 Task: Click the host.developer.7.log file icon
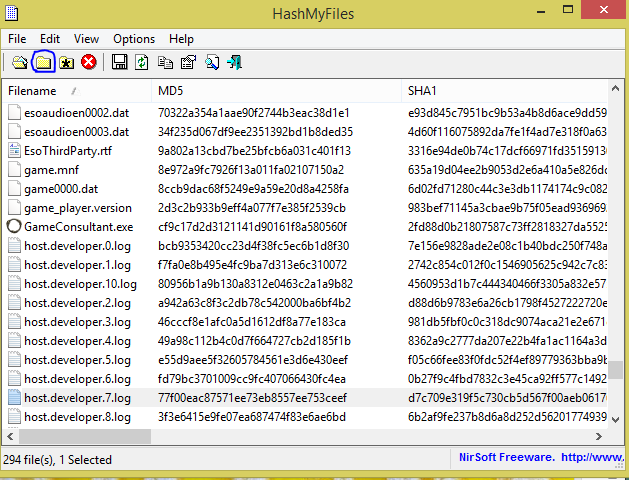(14, 398)
